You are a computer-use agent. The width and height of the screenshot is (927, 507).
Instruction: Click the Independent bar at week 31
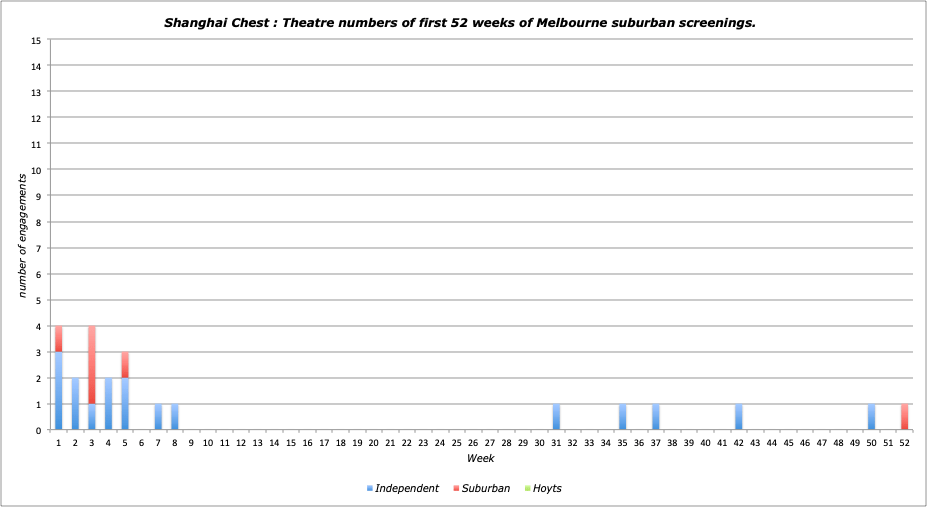[556, 417]
